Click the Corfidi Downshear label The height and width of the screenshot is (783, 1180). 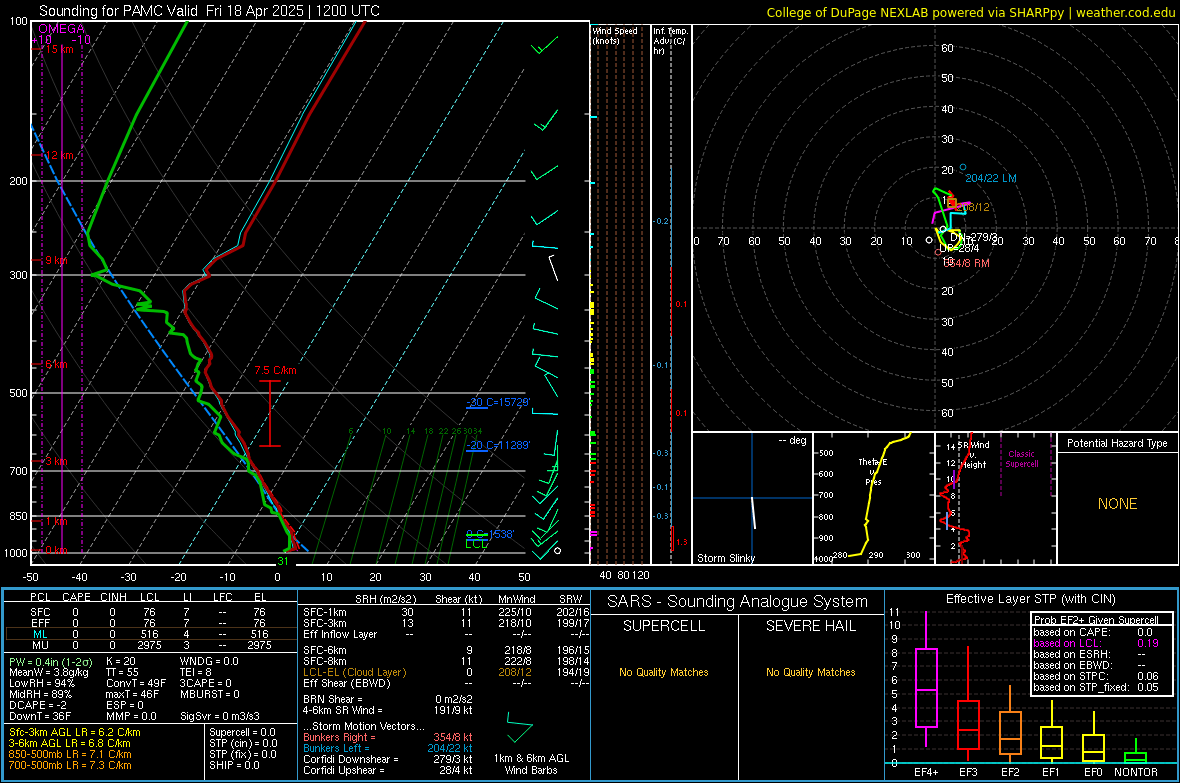click(346, 759)
